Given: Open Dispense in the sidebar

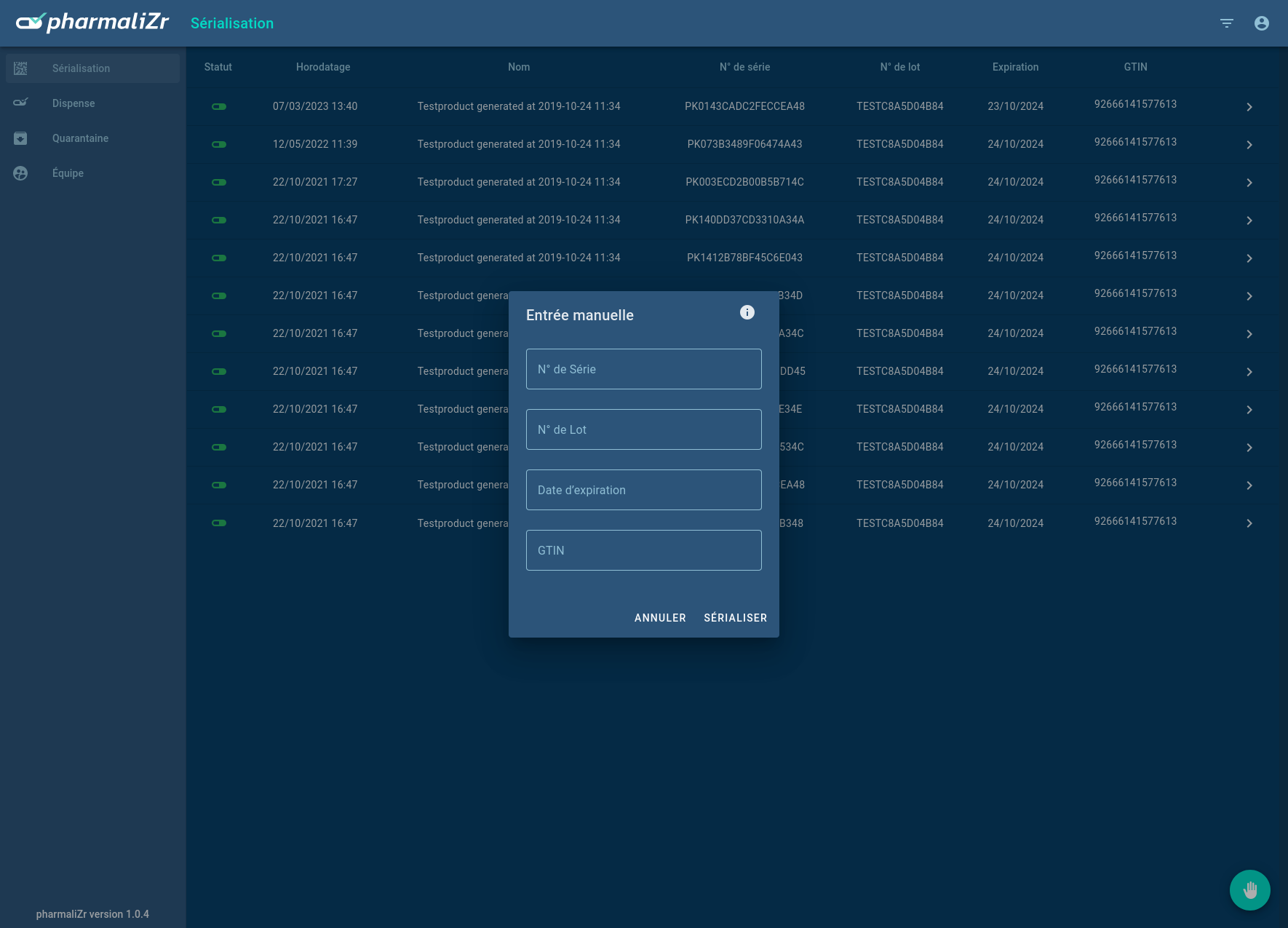Looking at the screenshot, I should [92, 103].
